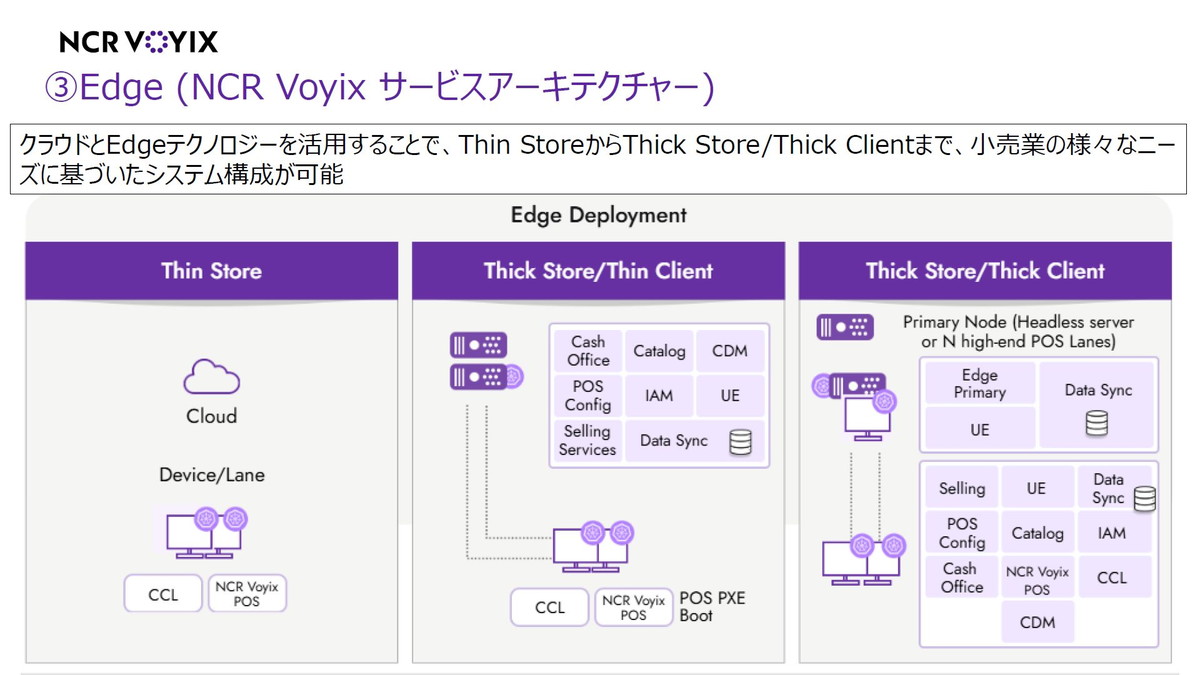Toggle the UE block in Thin Client panel

(x=730, y=396)
